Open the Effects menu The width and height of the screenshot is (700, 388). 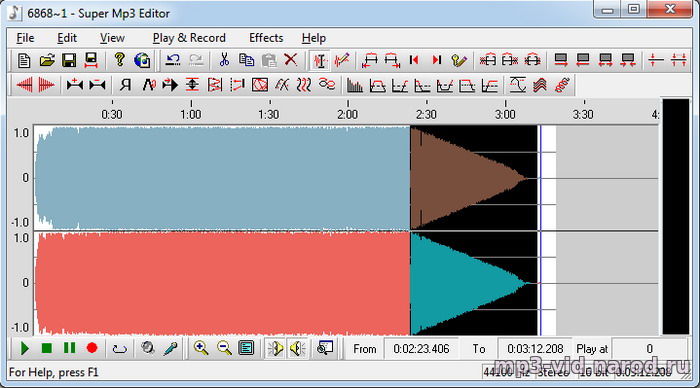point(266,38)
